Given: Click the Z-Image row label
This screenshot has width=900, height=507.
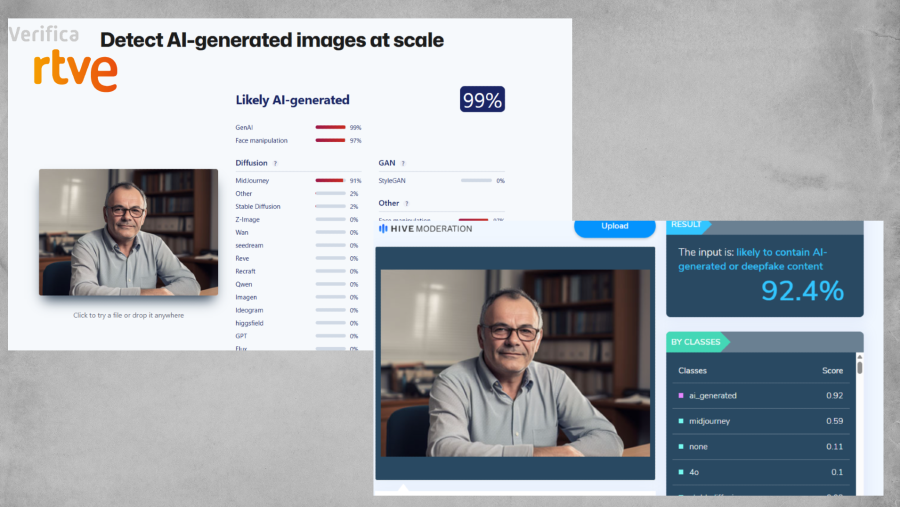Looking at the screenshot, I should click(247, 220).
